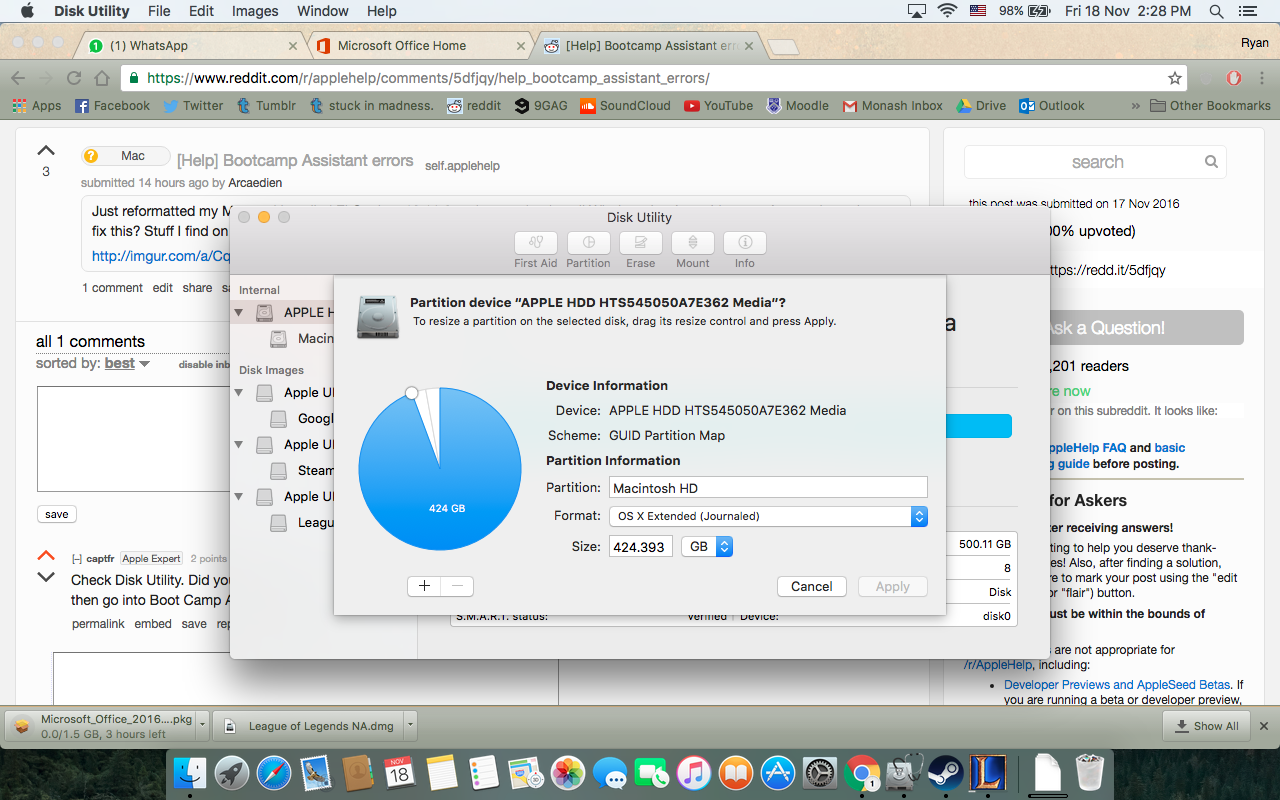This screenshot has width=1280, height=800.
Task: Click the Apply button in partition dialog
Action: 893,587
